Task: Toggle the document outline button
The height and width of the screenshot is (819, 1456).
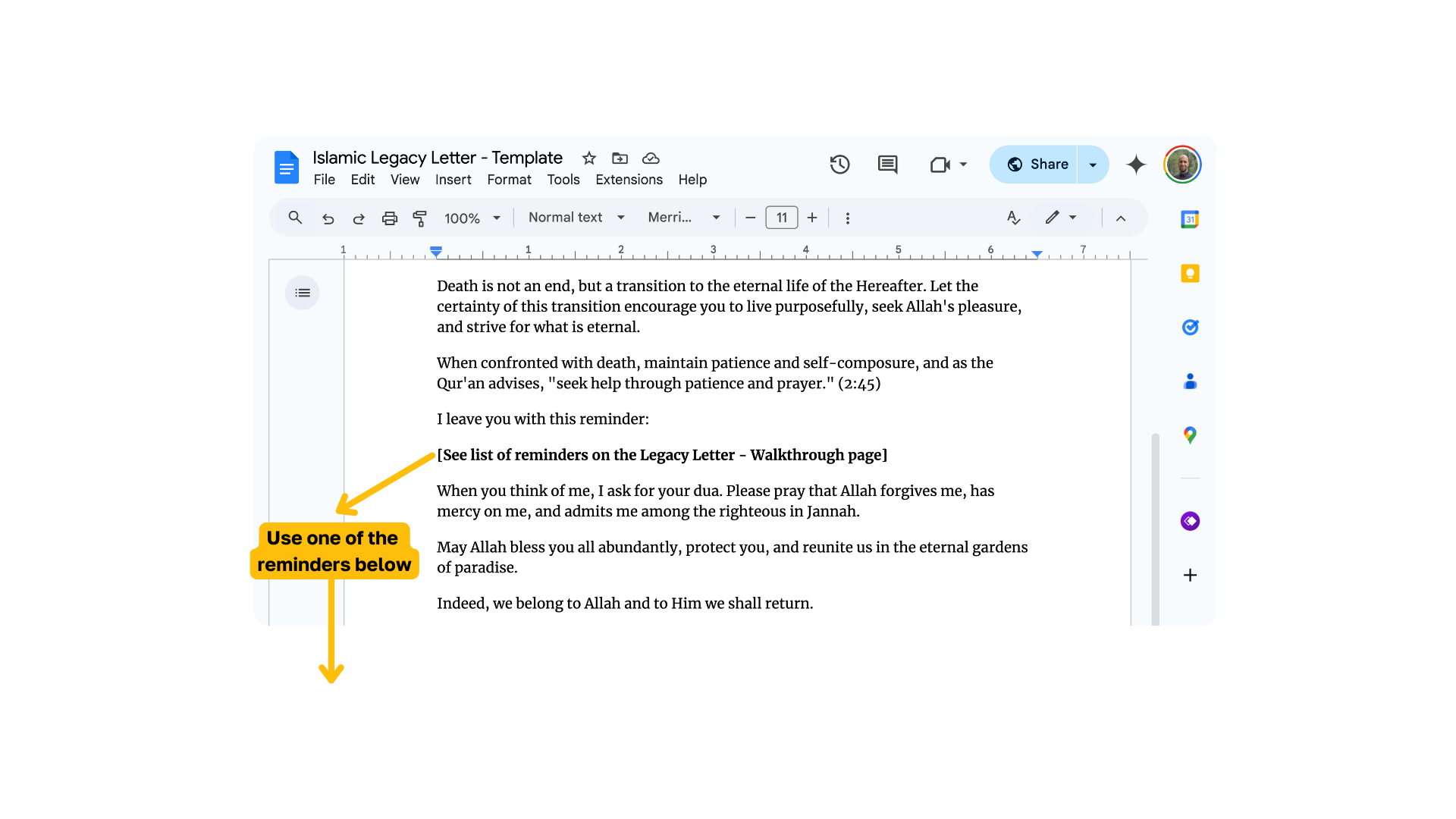Action: 302,293
